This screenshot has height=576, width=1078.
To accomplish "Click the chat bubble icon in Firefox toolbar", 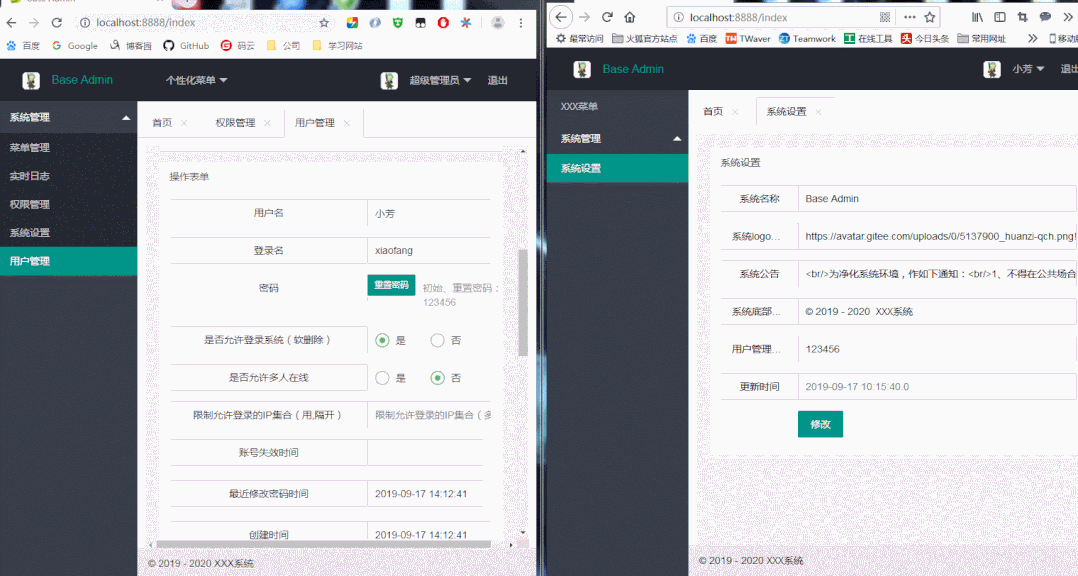I will (1046, 17).
